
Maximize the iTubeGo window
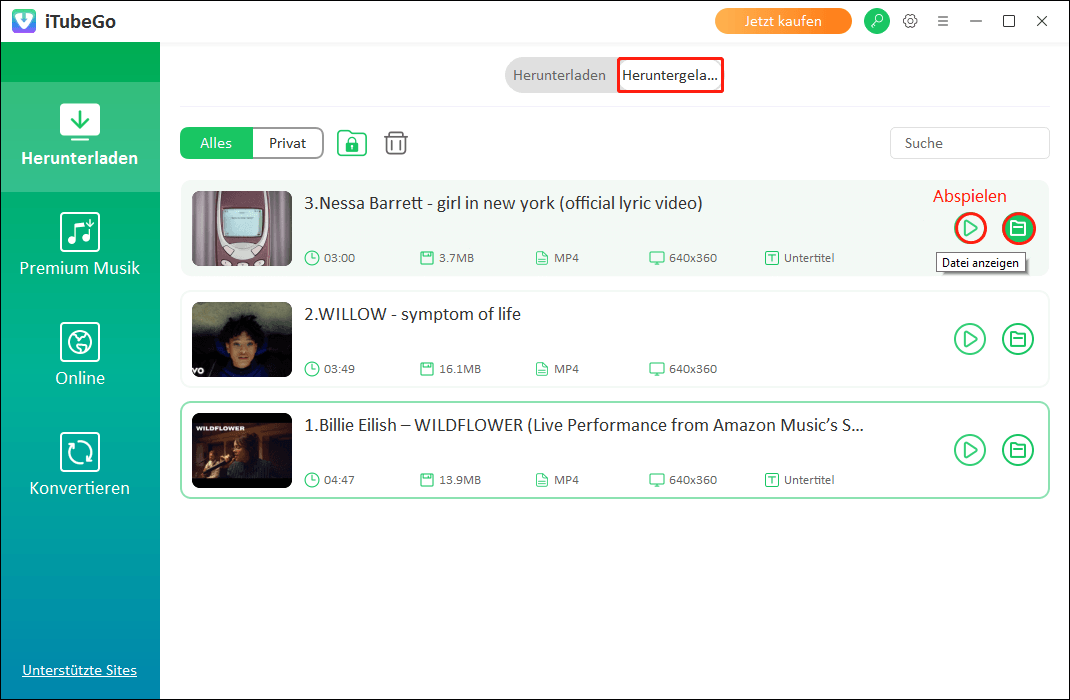(1009, 21)
